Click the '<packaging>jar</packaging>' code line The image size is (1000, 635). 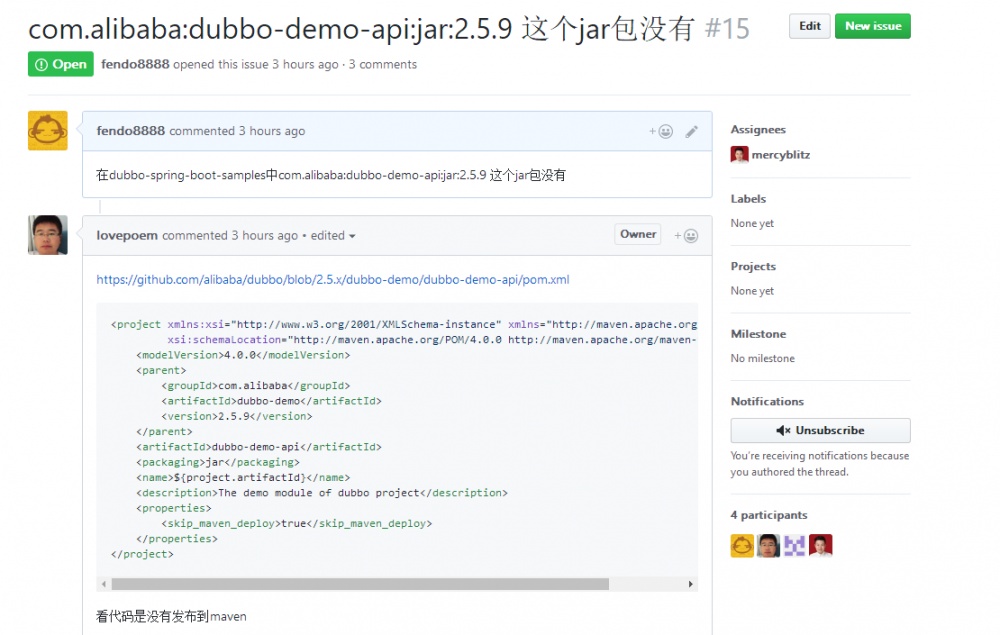[x=217, y=462]
